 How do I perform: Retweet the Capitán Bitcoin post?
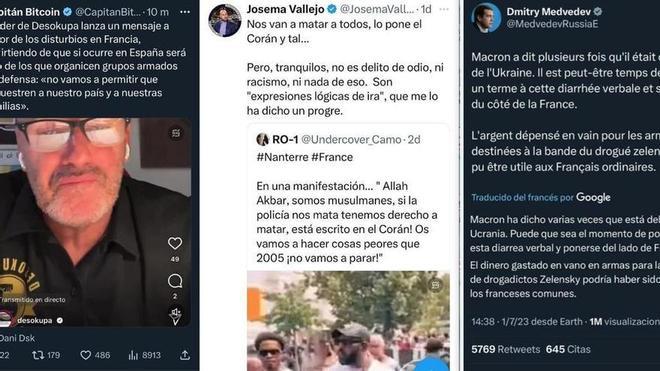point(46,355)
